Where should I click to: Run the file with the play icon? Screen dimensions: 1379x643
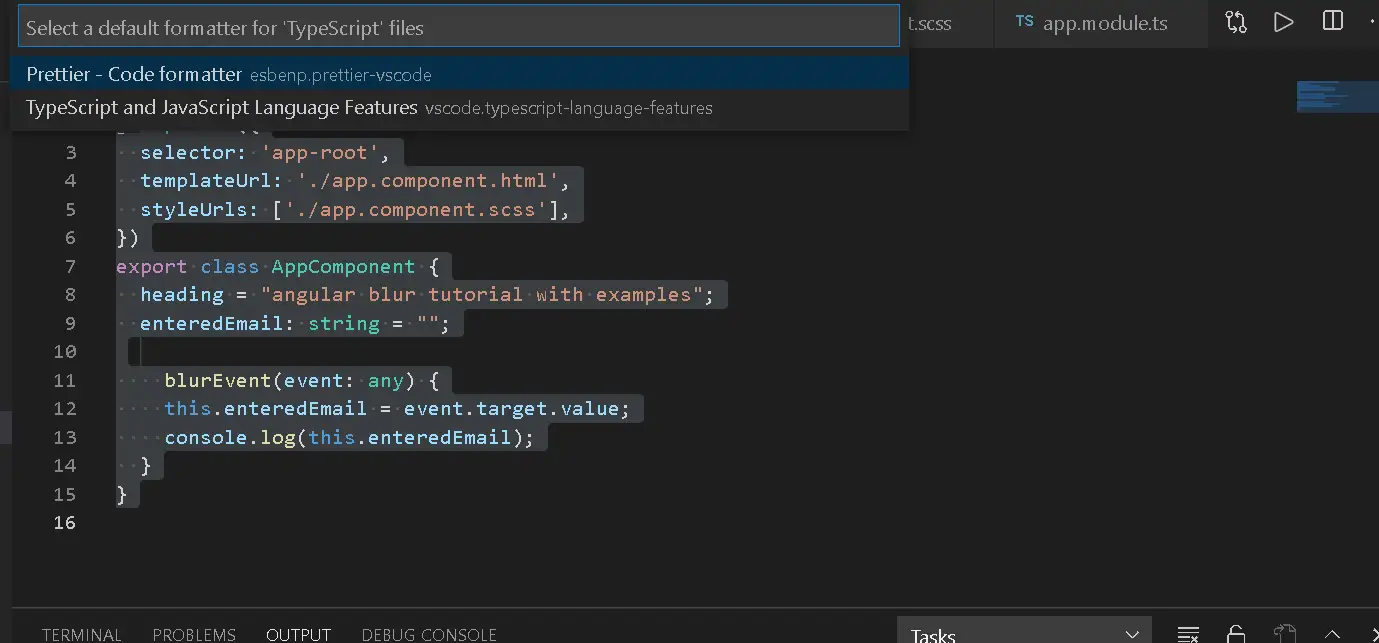coord(1283,22)
